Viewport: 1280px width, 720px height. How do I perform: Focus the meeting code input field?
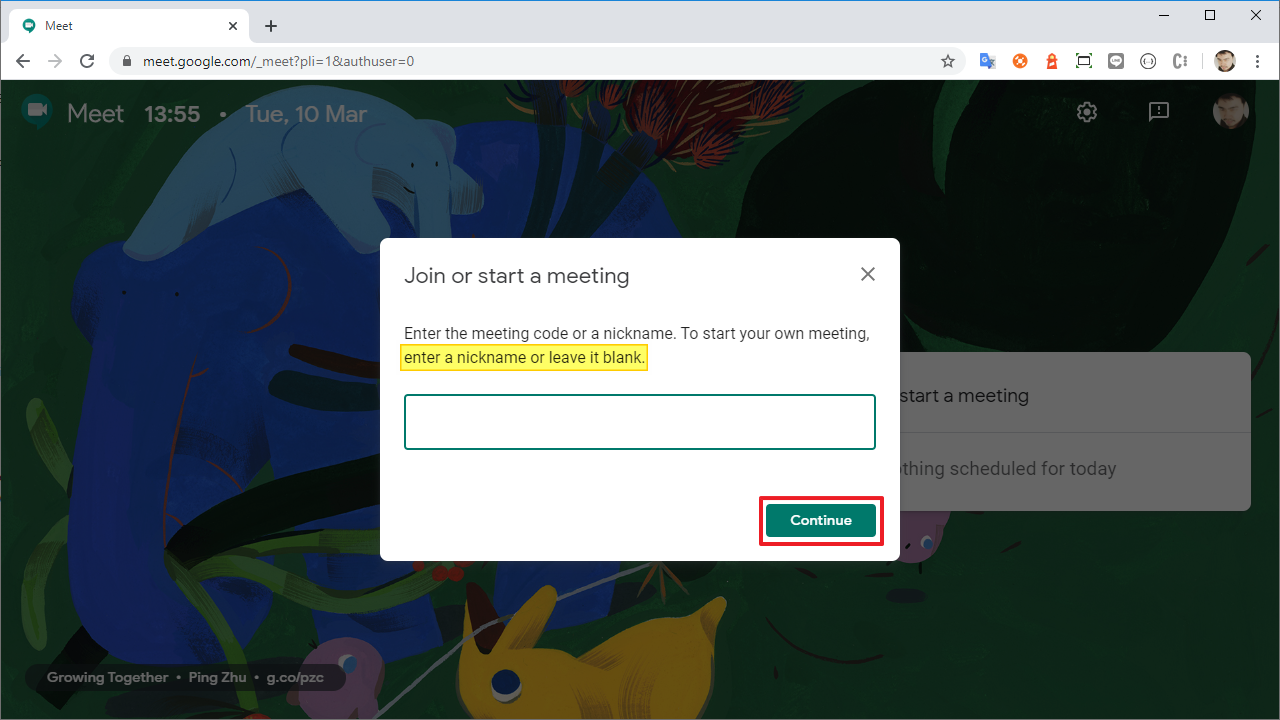pos(640,422)
